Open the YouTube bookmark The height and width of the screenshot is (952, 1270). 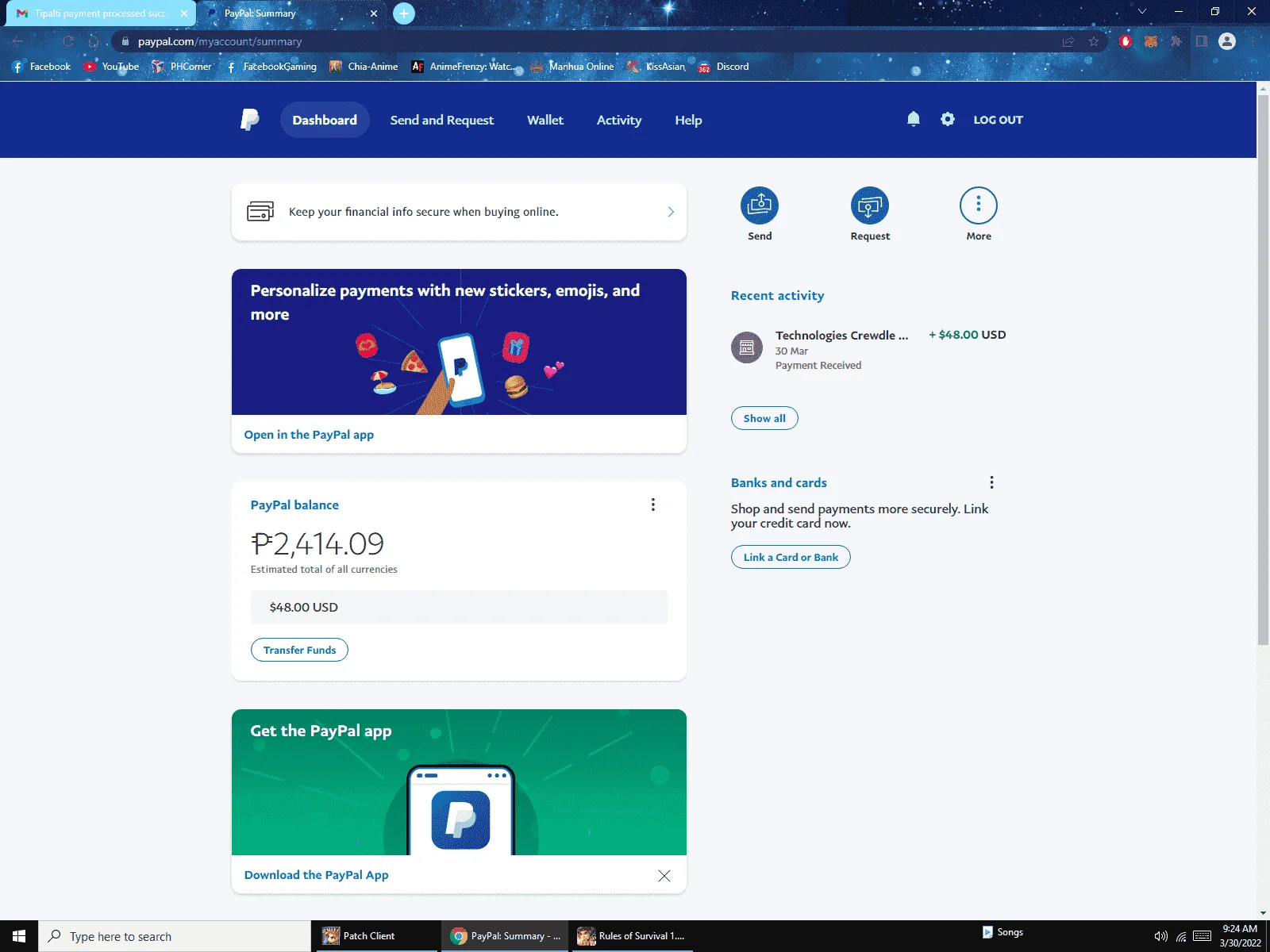(111, 67)
